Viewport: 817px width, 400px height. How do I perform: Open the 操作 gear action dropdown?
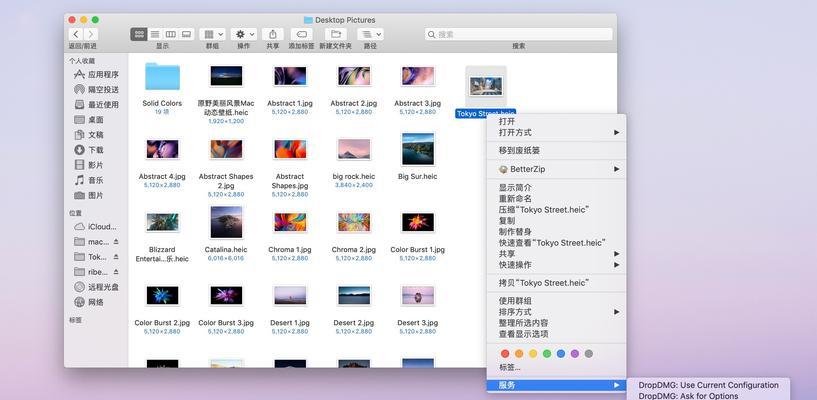[x=244, y=34]
